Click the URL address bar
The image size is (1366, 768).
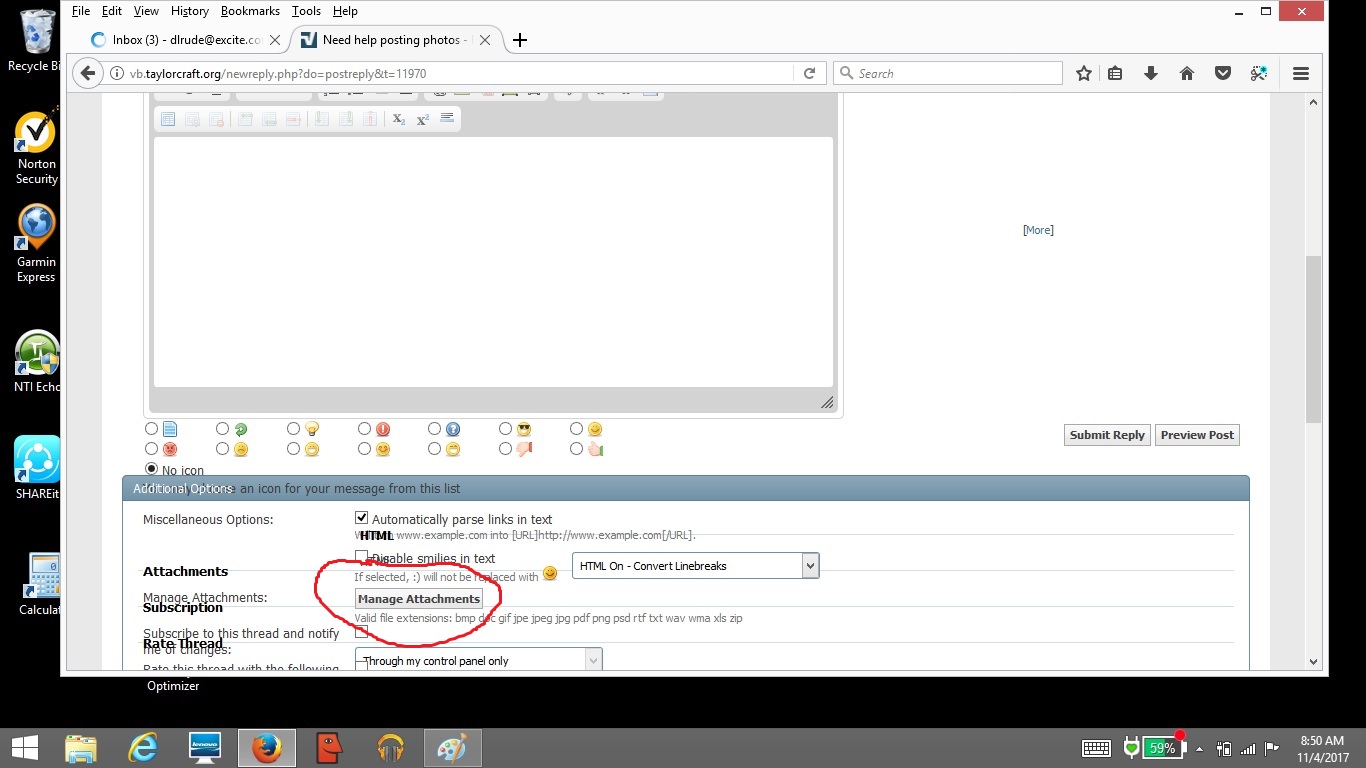pos(460,73)
